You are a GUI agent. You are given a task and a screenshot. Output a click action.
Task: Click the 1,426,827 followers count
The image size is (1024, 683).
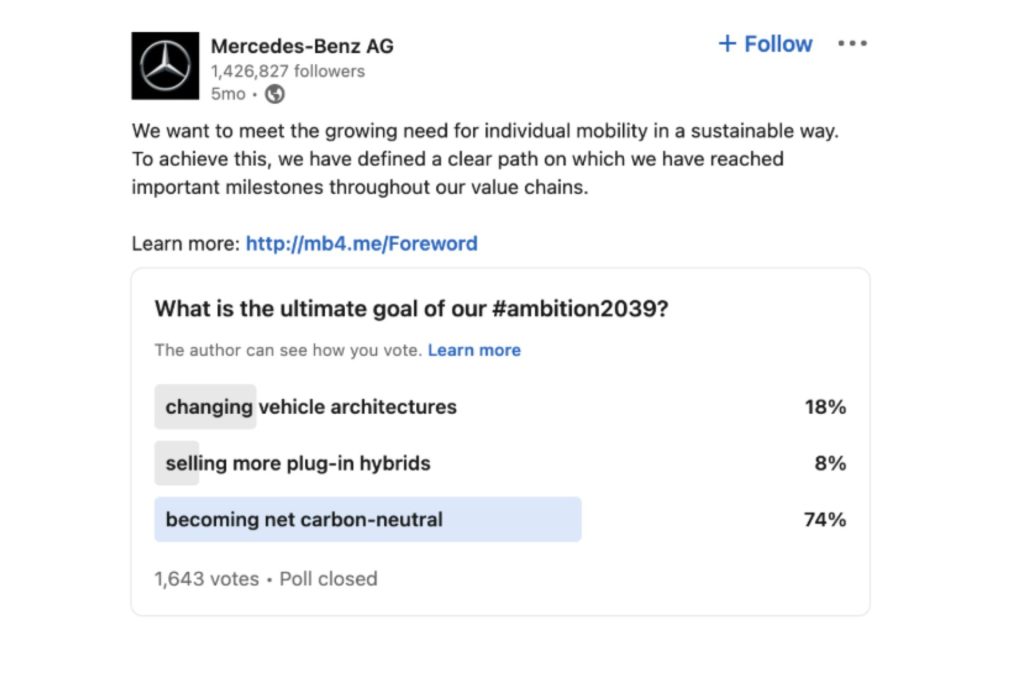coord(287,71)
